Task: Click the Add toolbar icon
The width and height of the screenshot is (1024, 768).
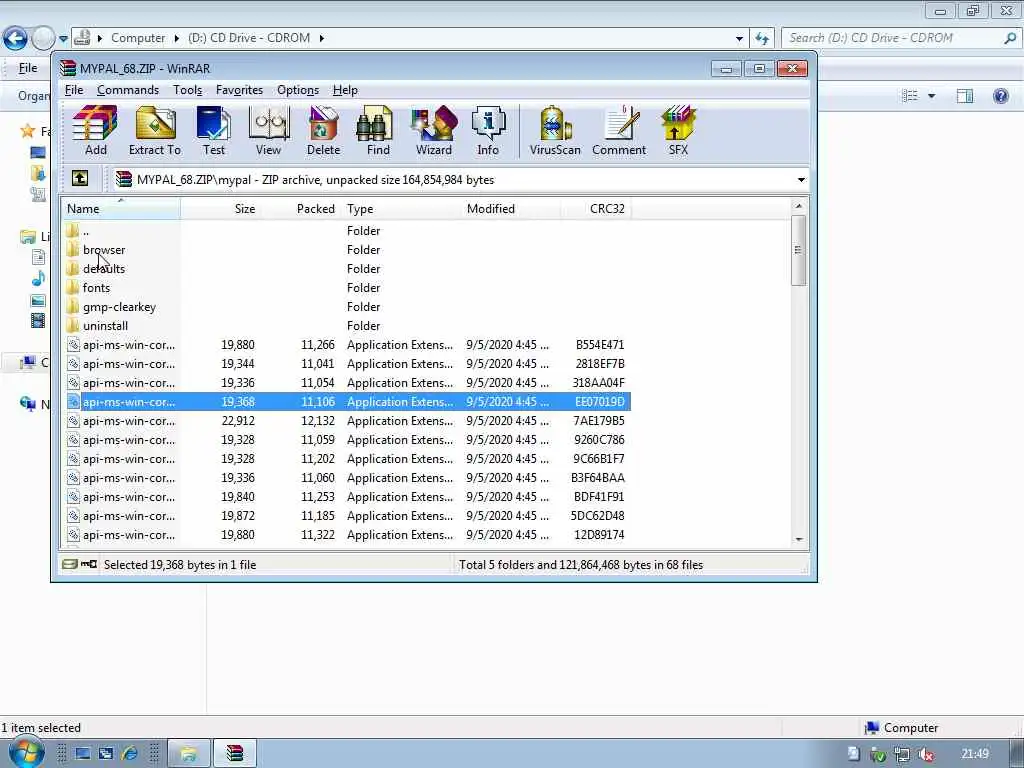Action: click(x=95, y=131)
